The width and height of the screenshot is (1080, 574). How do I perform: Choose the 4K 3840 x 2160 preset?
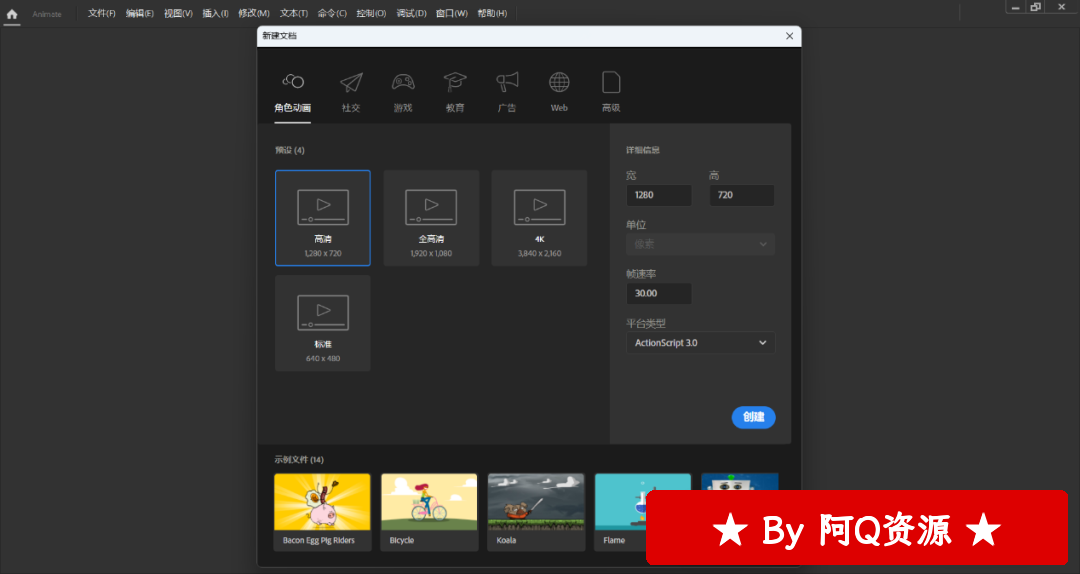pos(539,218)
